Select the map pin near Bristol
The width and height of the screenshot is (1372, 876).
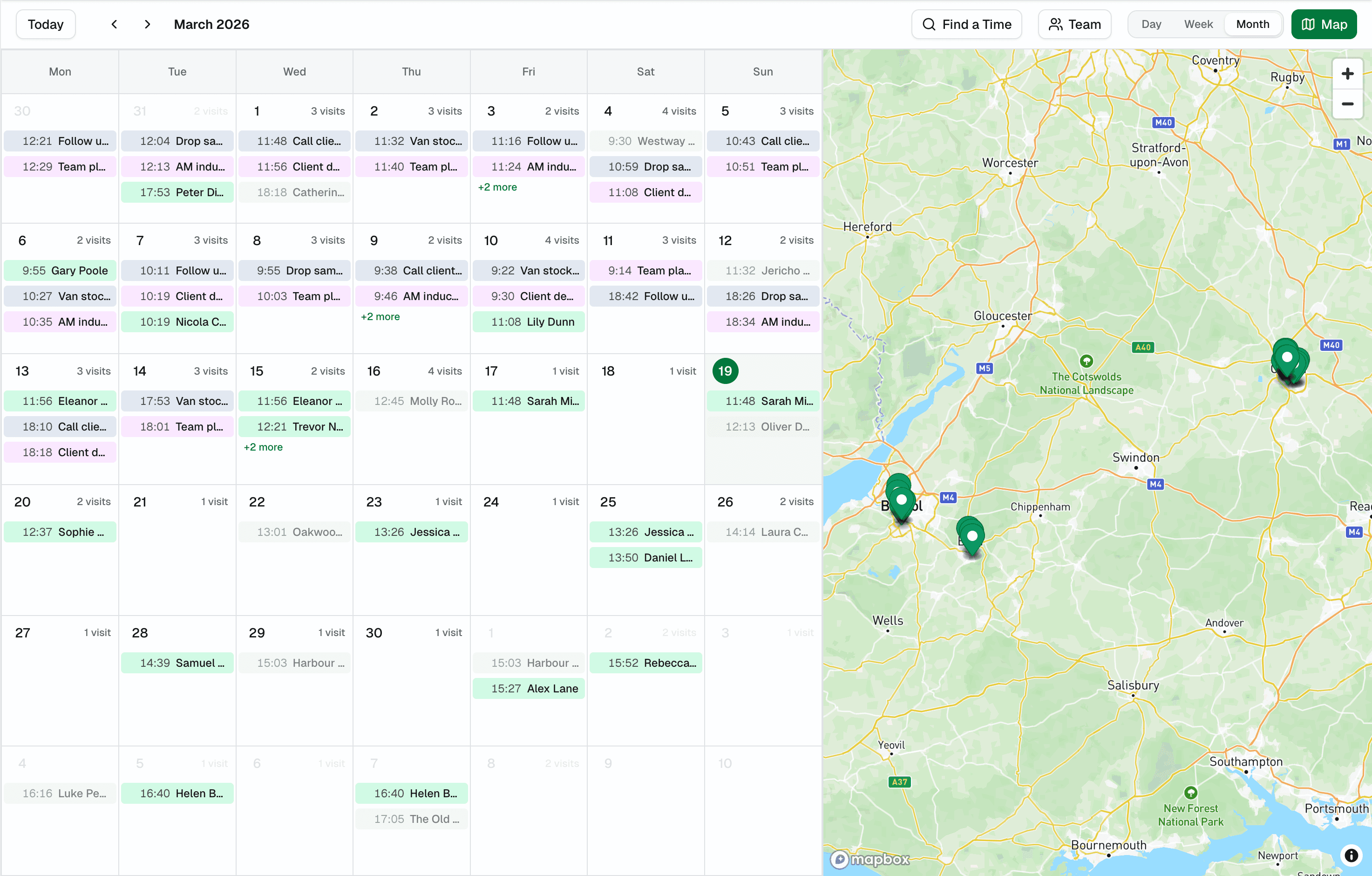pos(901,501)
